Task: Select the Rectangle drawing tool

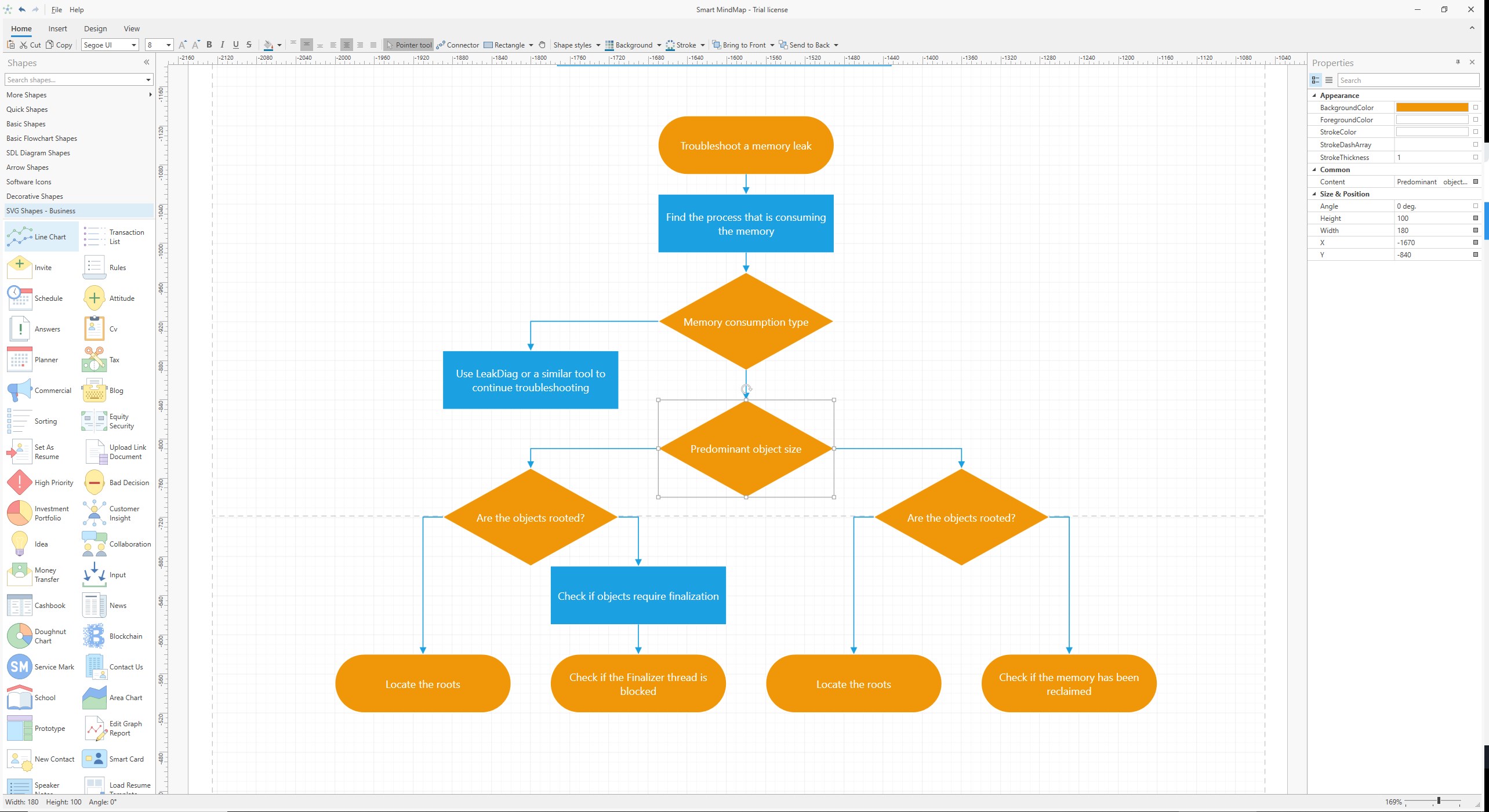Action: point(506,45)
